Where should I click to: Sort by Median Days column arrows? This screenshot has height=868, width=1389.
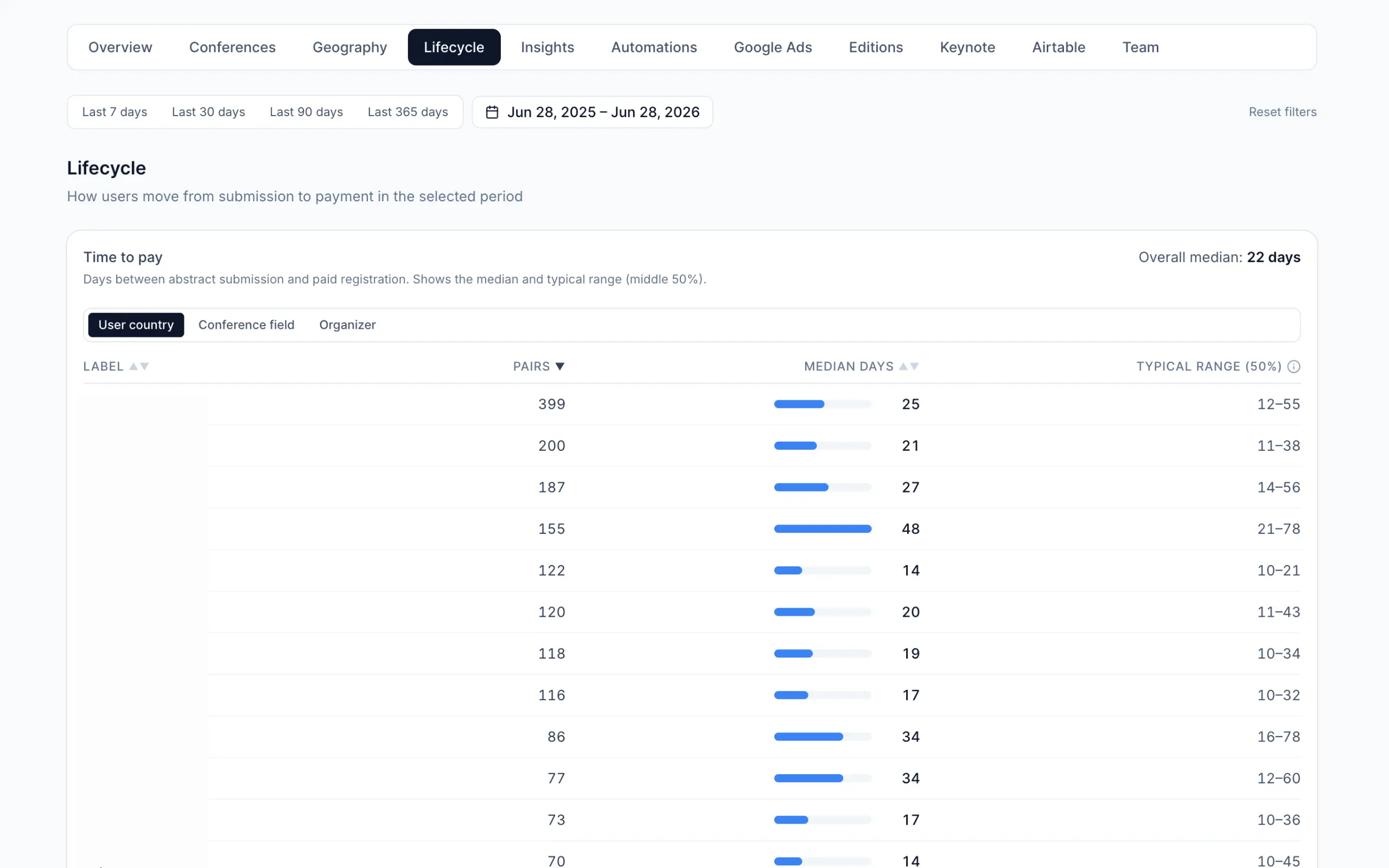click(x=909, y=366)
